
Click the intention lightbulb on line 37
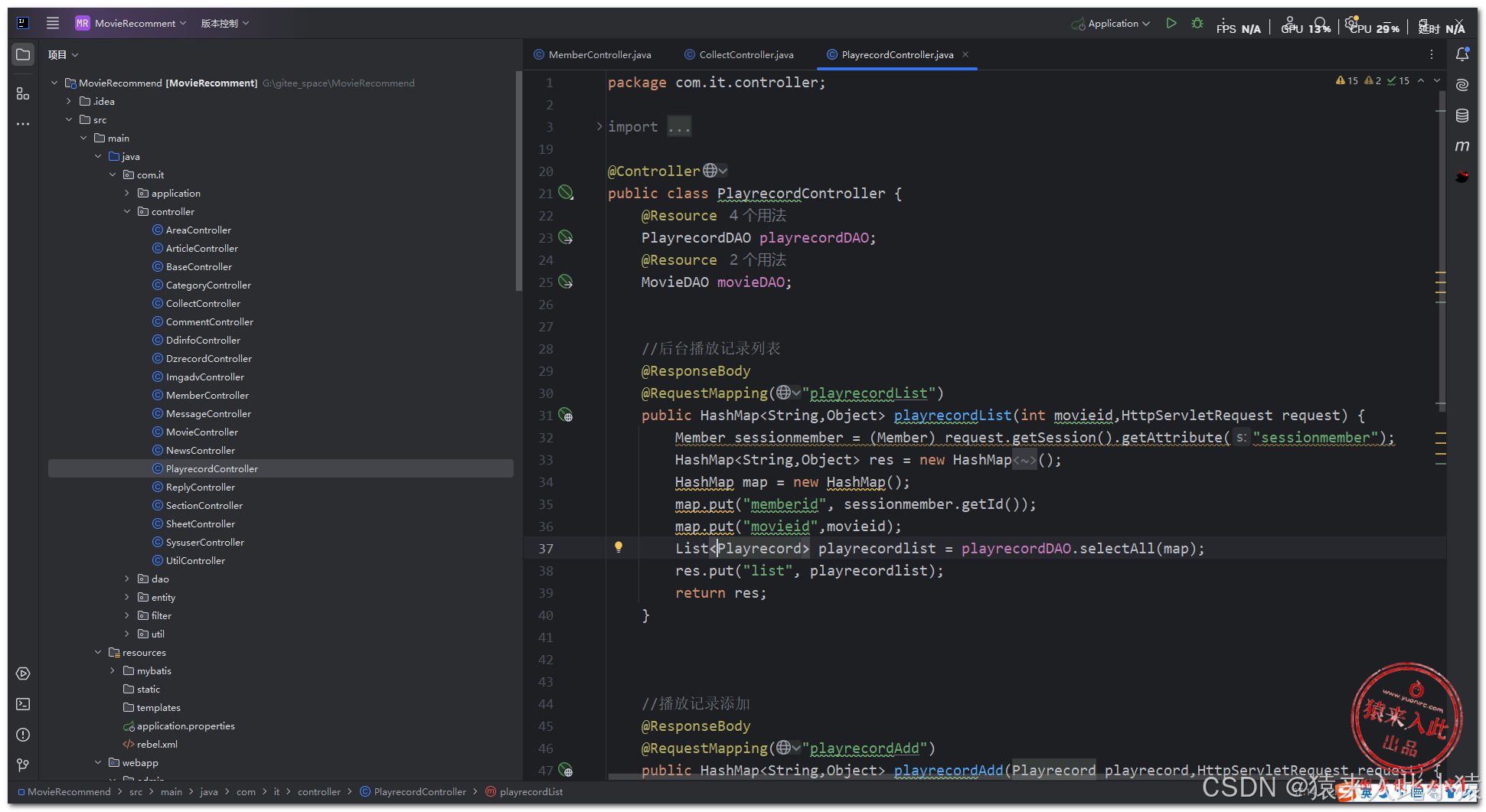tap(619, 547)
